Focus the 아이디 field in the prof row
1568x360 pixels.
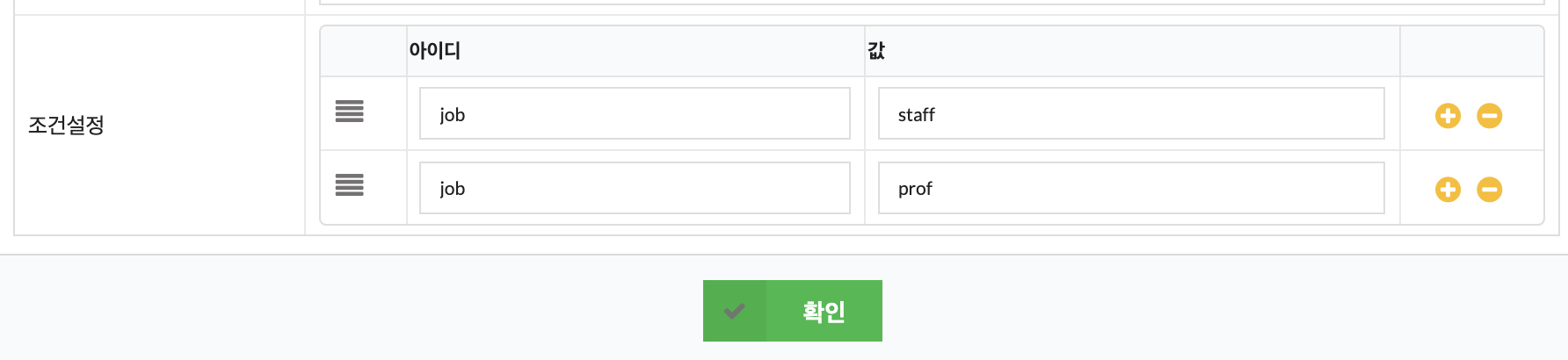(x=635, y=187)
